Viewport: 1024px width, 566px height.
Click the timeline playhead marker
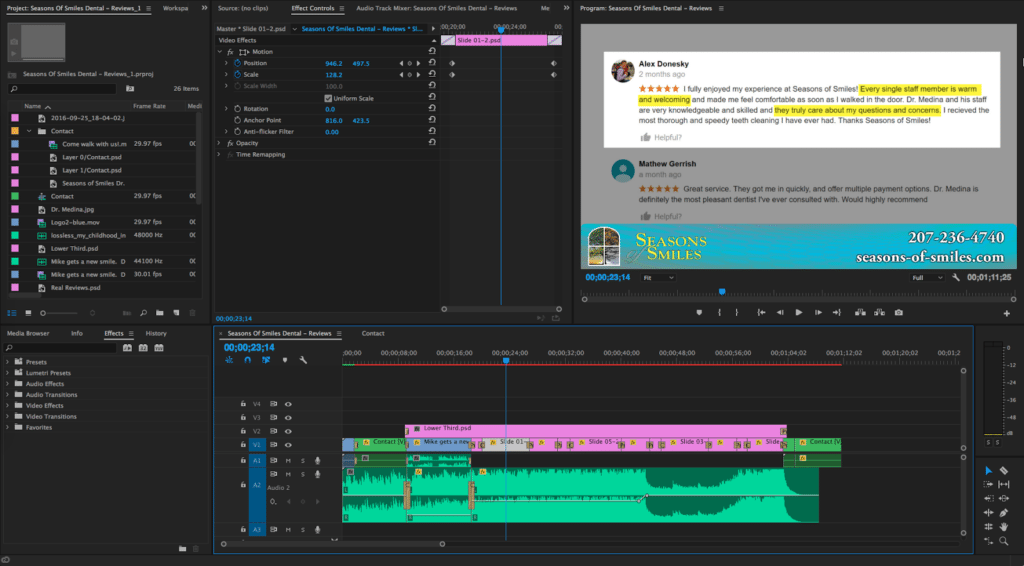(x=505, y=360)
